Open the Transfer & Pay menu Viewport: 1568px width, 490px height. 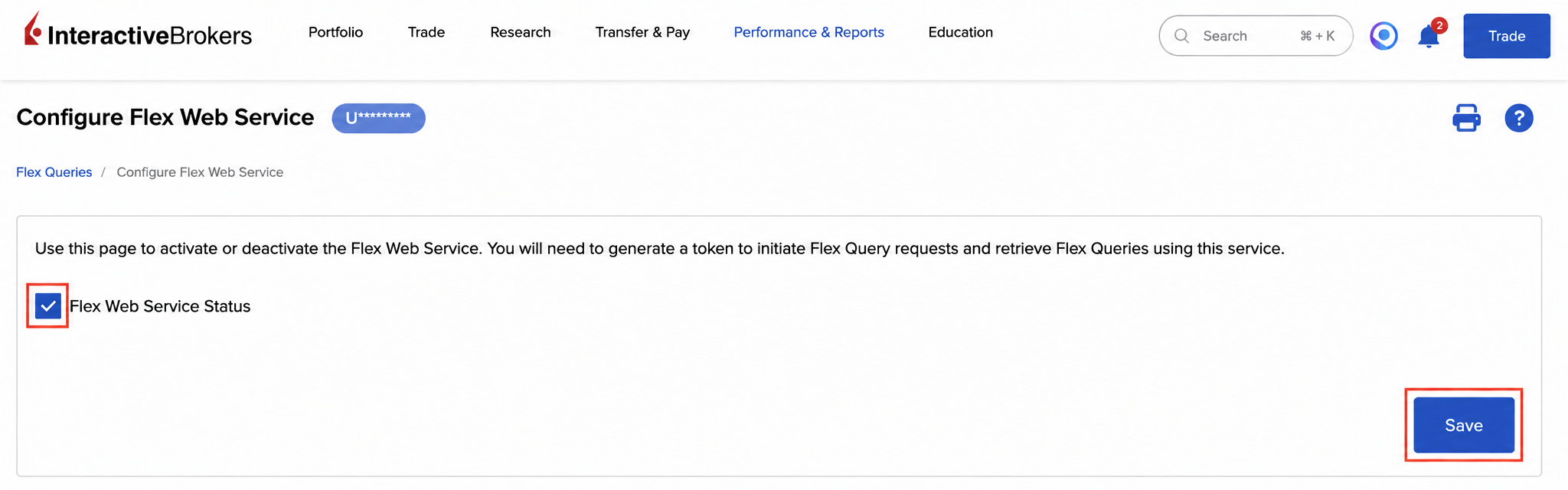tap(642, 32)
